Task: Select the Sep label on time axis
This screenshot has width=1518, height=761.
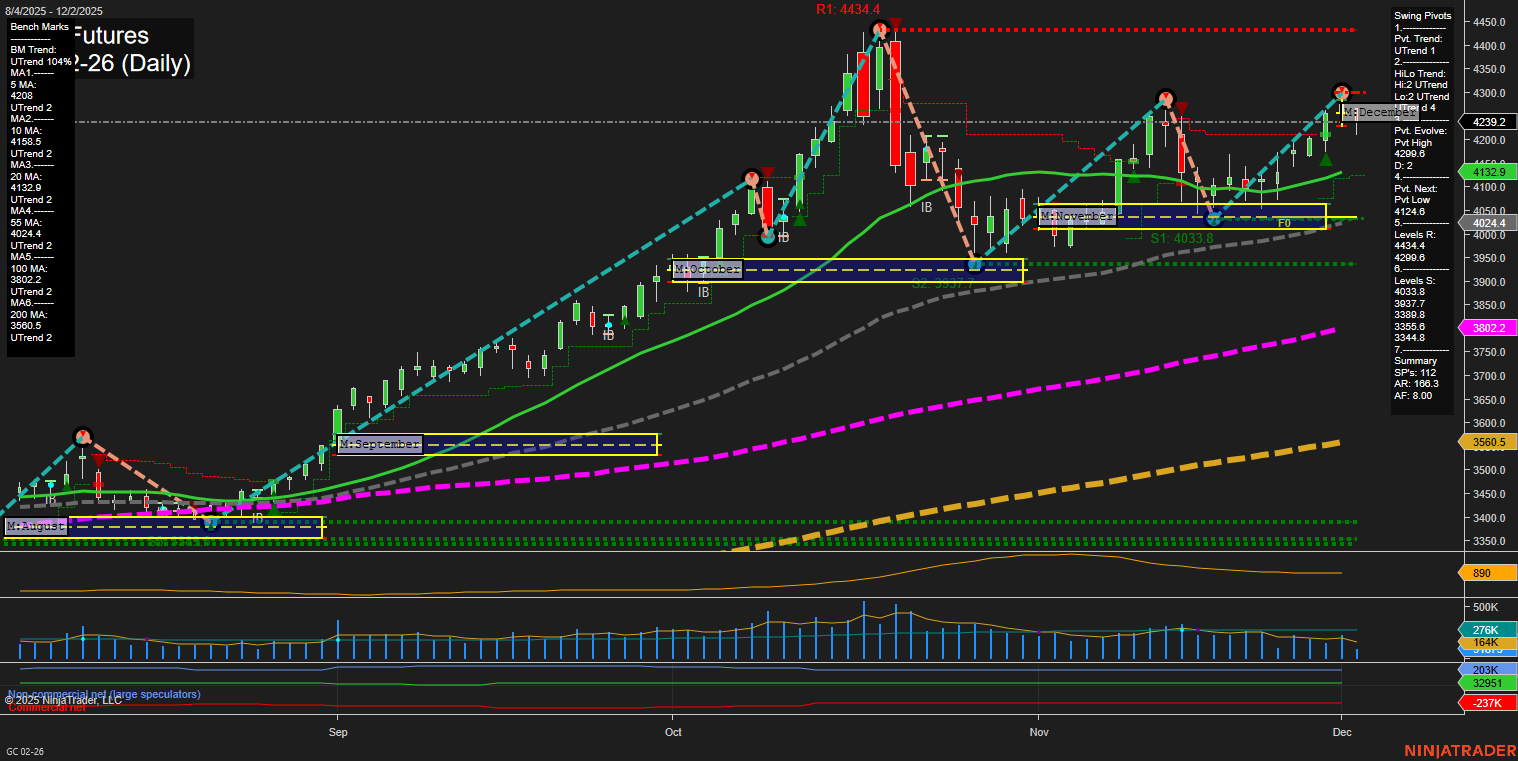Action: point(338,732)
